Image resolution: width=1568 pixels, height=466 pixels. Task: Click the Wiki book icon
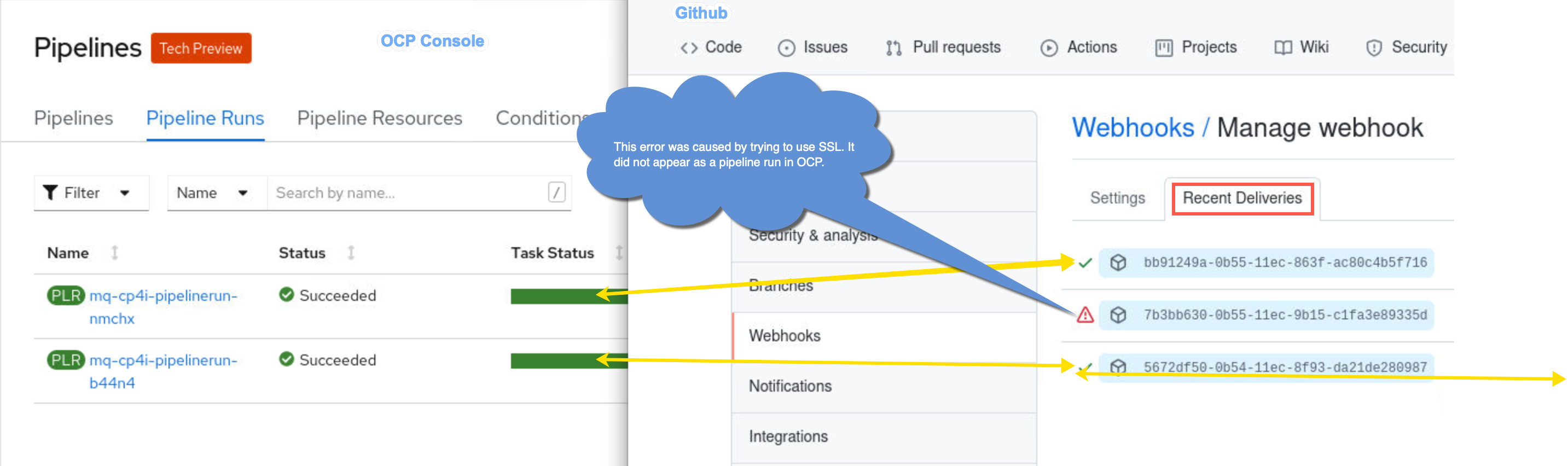click(1282, 48)
